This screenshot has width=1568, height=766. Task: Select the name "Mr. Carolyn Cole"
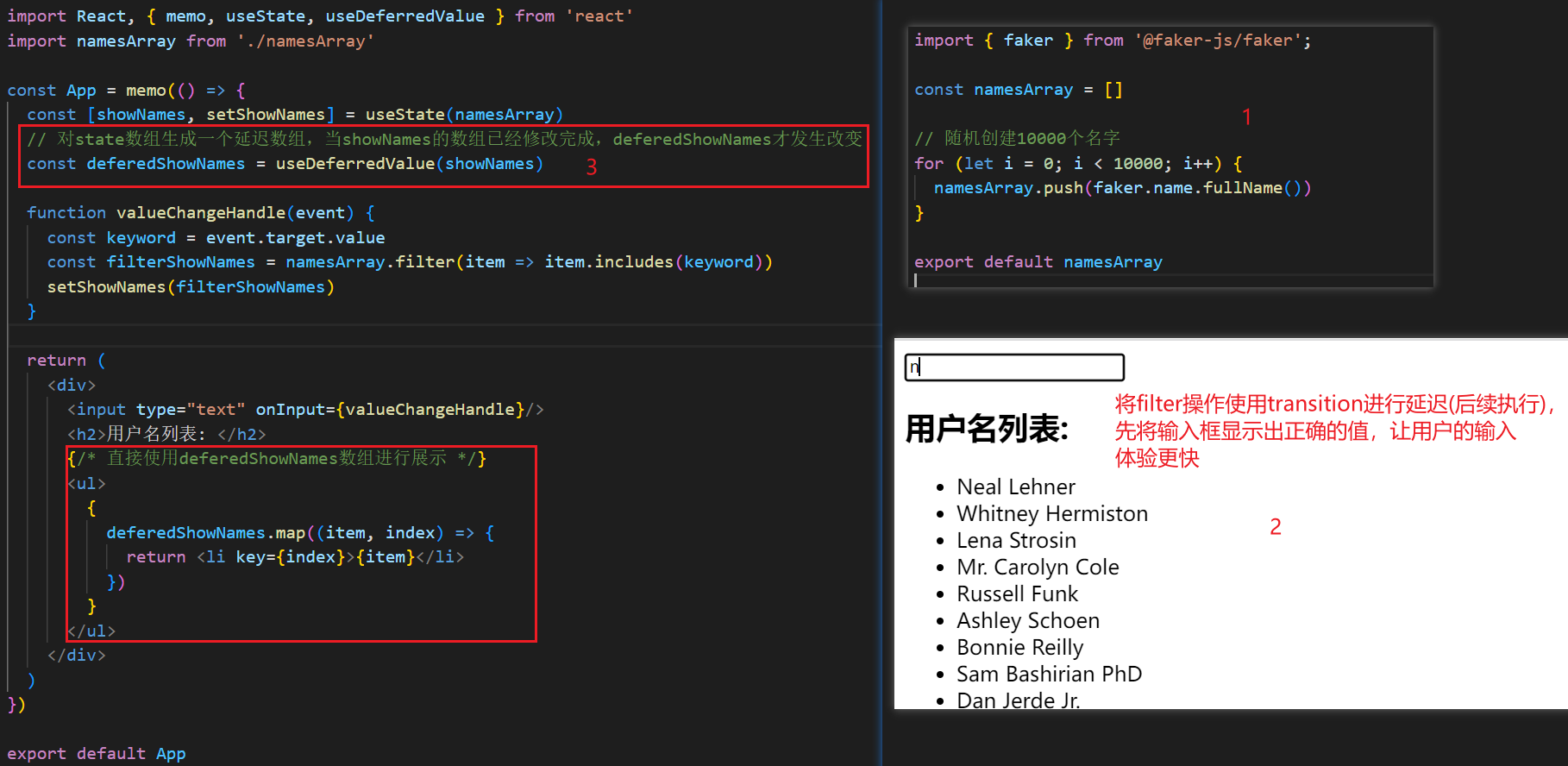[x=1038, y=567]
